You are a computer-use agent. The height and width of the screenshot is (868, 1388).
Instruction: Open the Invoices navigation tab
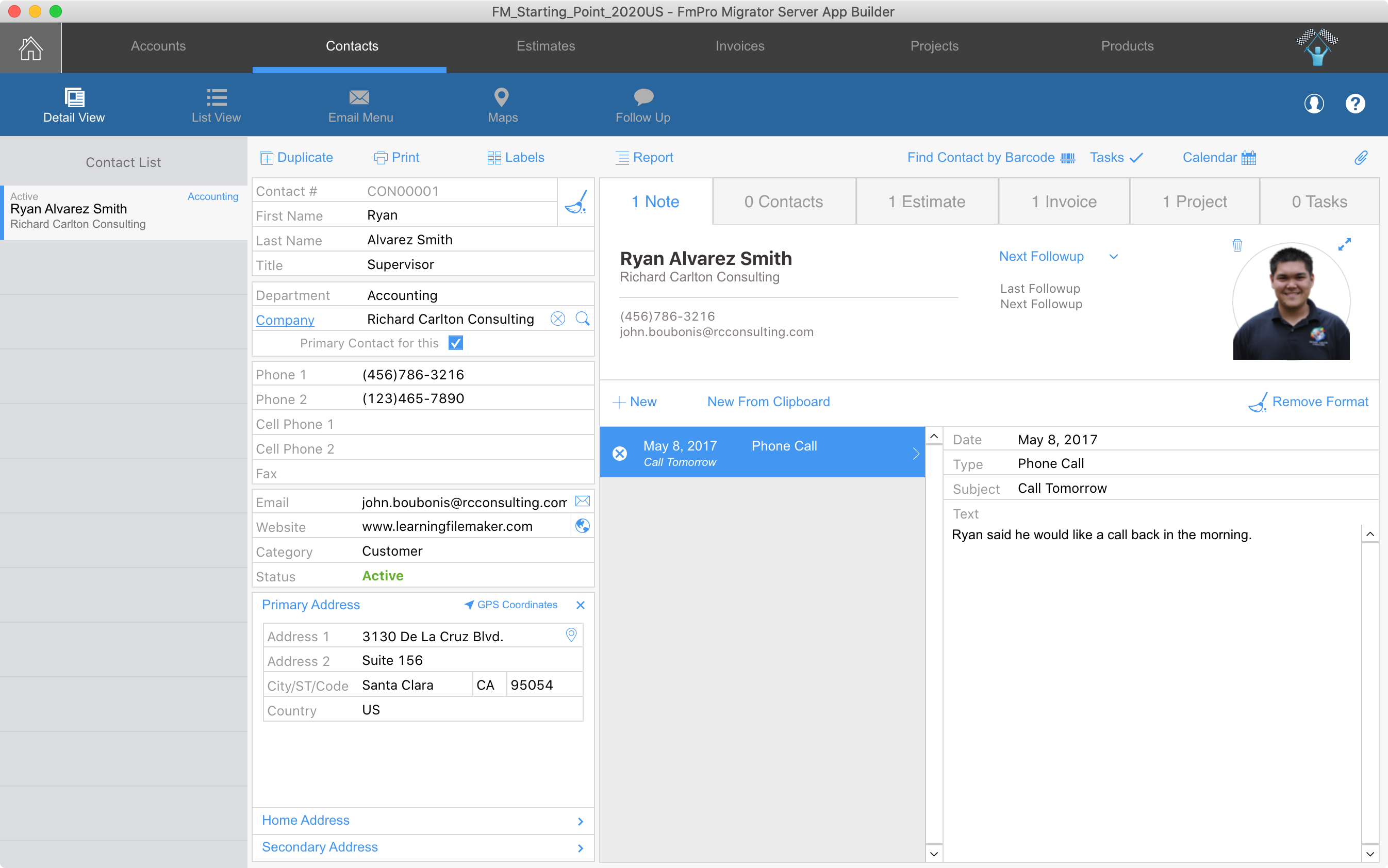tap(740, 46)
